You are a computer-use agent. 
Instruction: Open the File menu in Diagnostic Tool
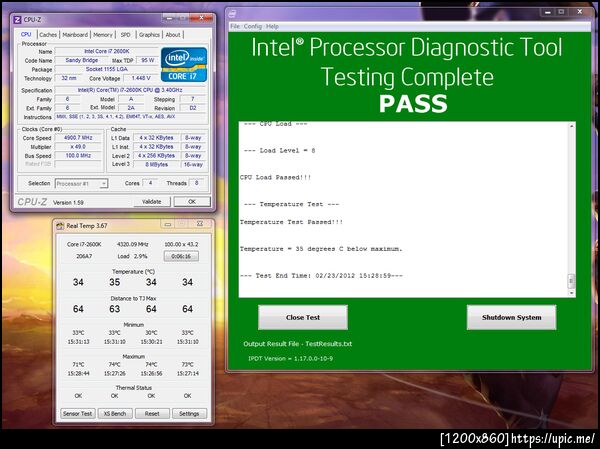(x=235, y=26)
